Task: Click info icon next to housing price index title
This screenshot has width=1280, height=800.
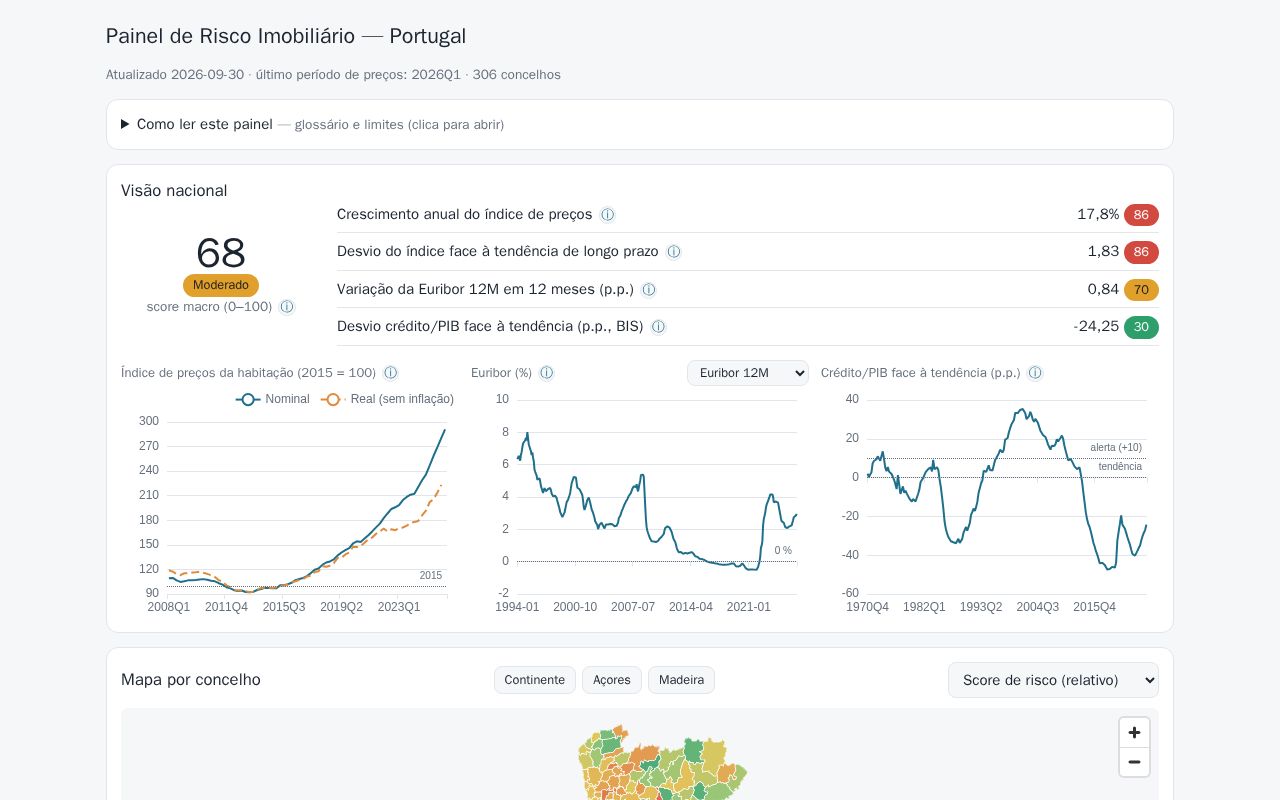Action: tap(390, 373)
